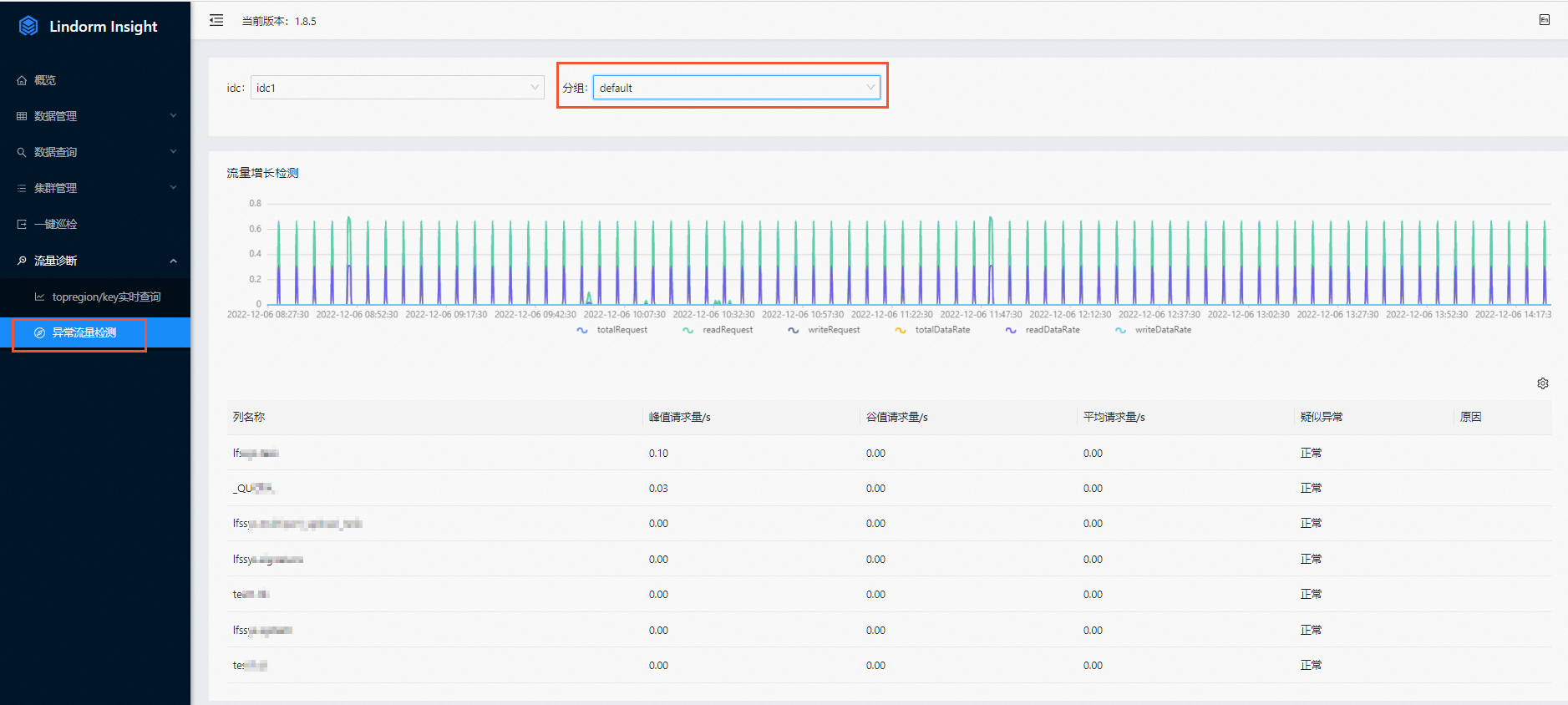Select the 异常流量检测 submenu item
The height and width of the screenshot is (705, 1568).
95,332
